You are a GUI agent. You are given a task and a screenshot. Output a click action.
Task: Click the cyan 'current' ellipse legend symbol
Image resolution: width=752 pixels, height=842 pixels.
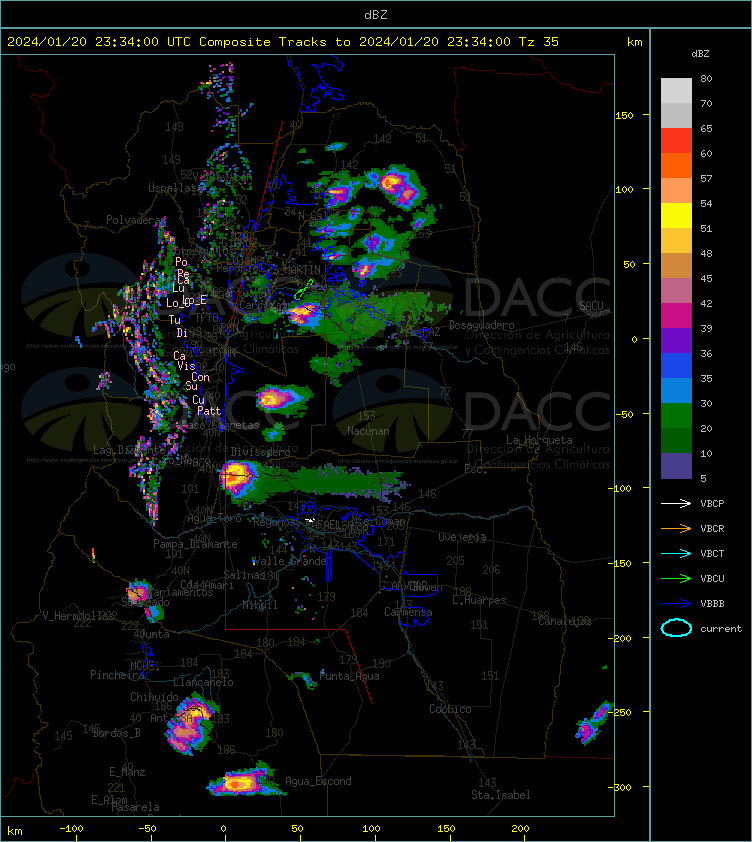tap(676, 628)
